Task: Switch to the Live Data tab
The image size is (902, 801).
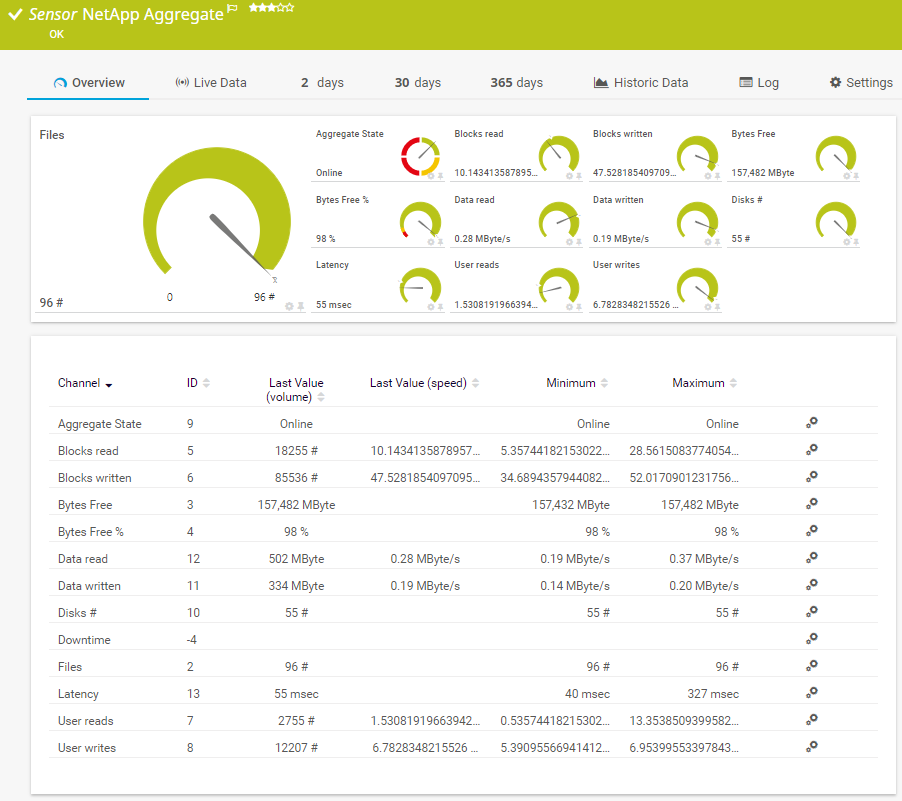Action: coord(210,83)
